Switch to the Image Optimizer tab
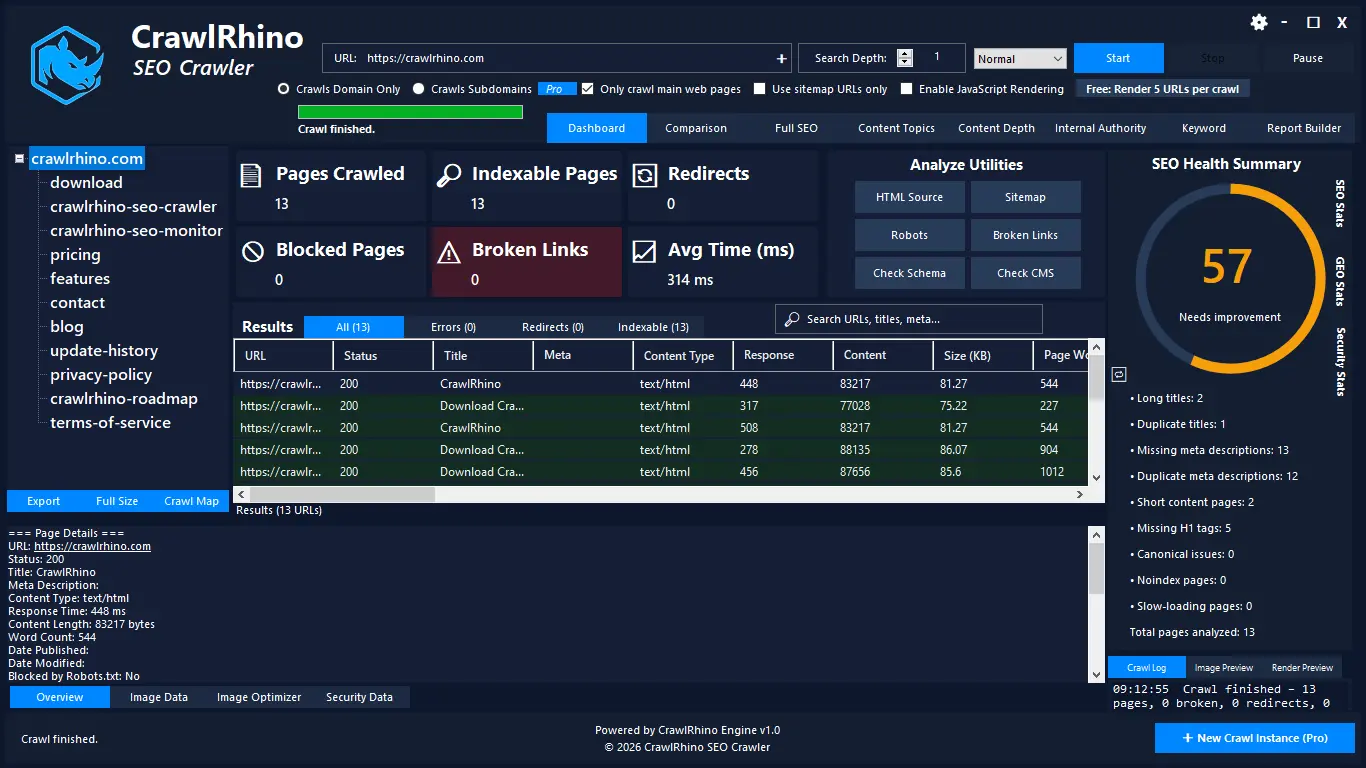1366x768 pixels. (259, 697)
